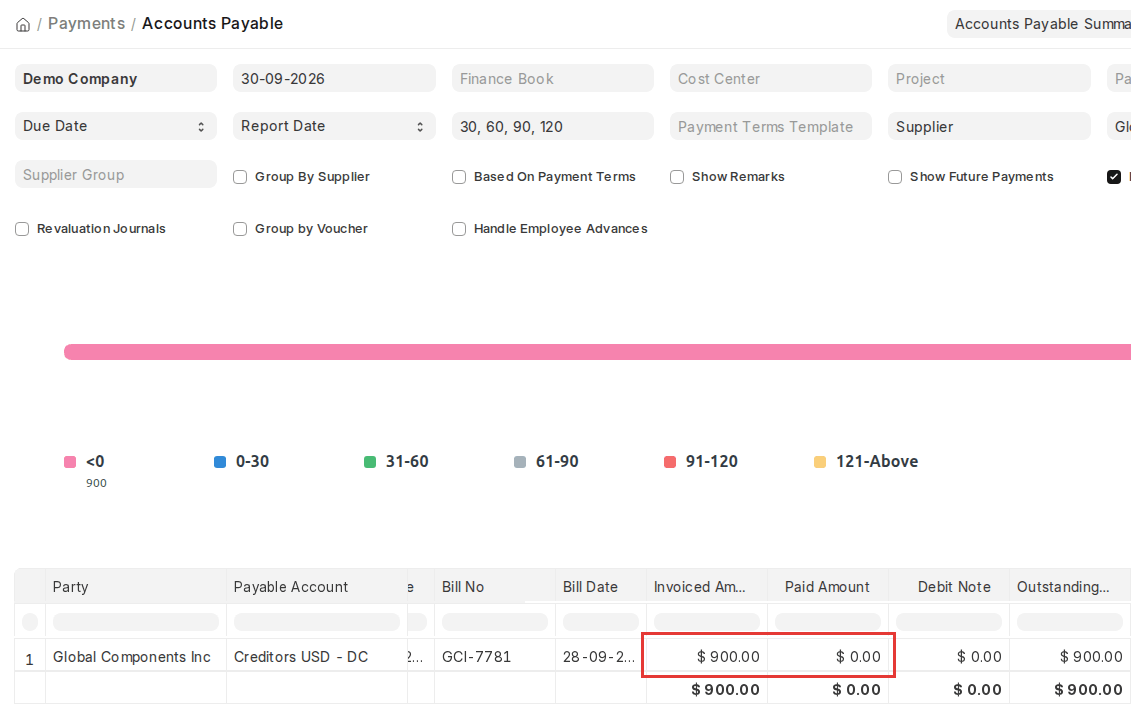
Task: Focus the Project filter field
Action: click(x=989, y=79)
